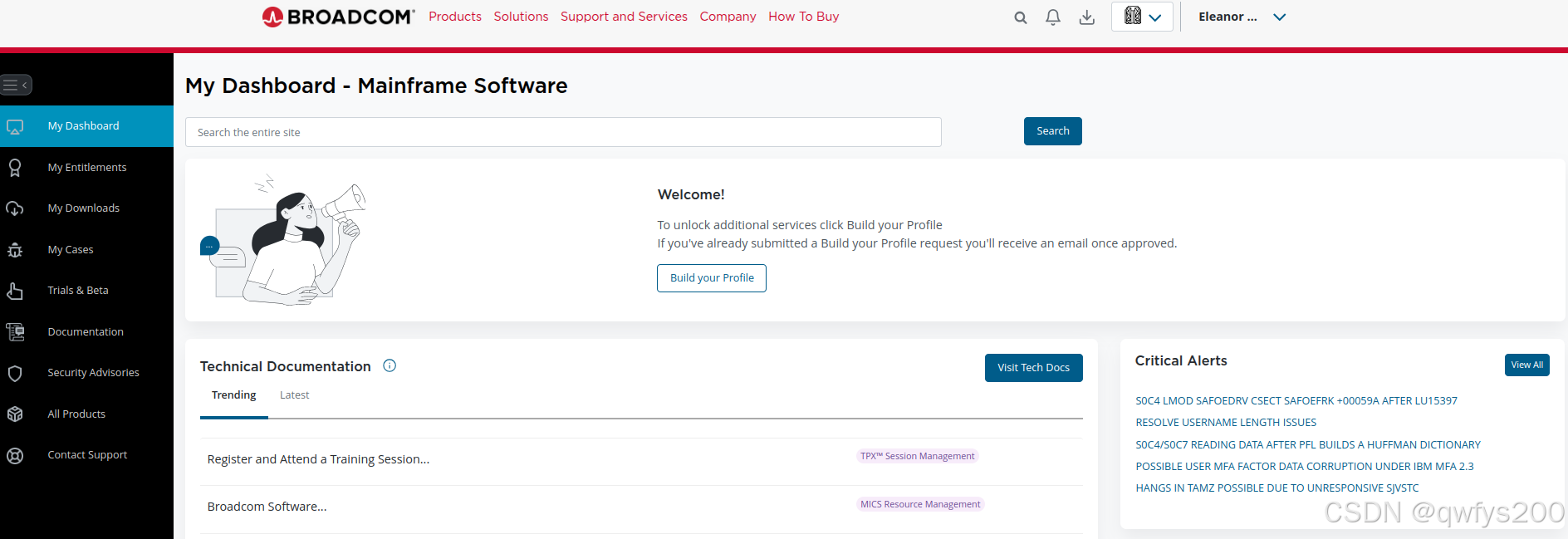Open MFA factor data corruption alert

coord(1304,467)
